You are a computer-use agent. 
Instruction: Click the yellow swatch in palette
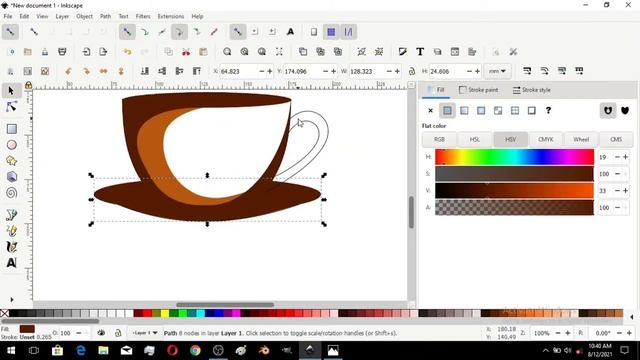164,313
